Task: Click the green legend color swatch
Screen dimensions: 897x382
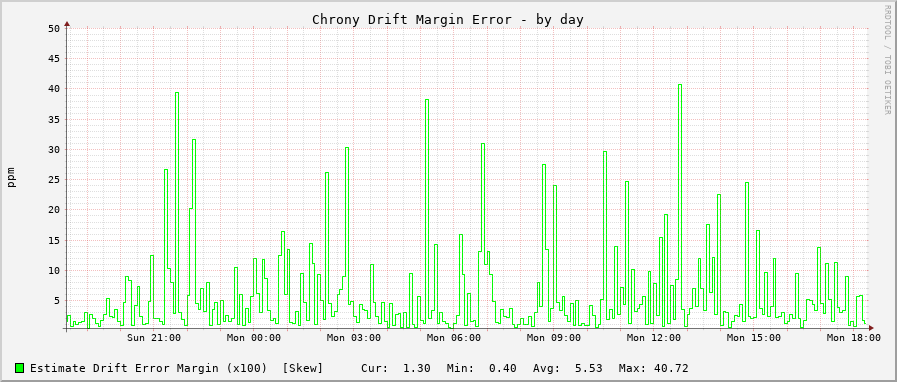Action: [x=19, y=368]
